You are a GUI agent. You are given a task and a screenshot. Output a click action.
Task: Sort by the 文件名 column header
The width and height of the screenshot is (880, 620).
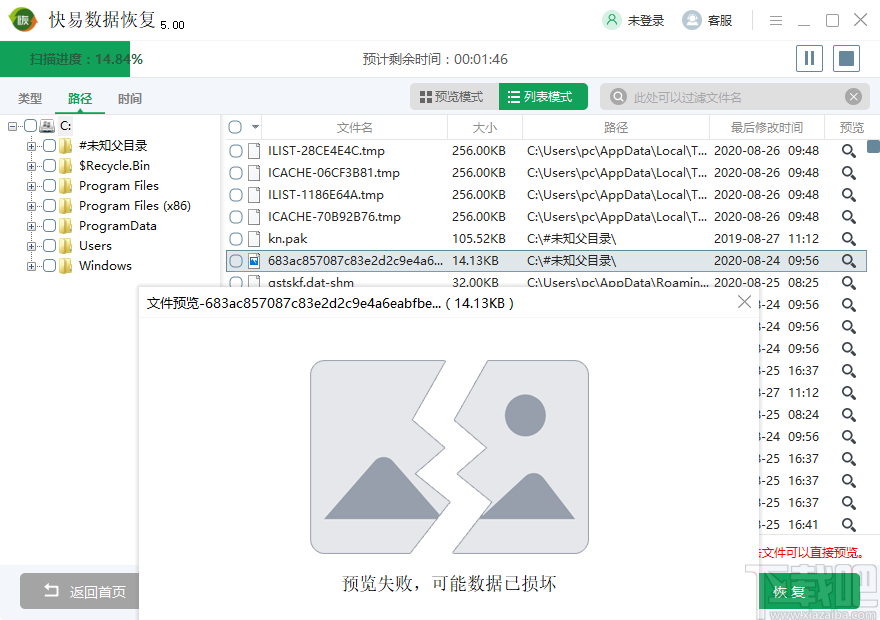tap(355, 127)
